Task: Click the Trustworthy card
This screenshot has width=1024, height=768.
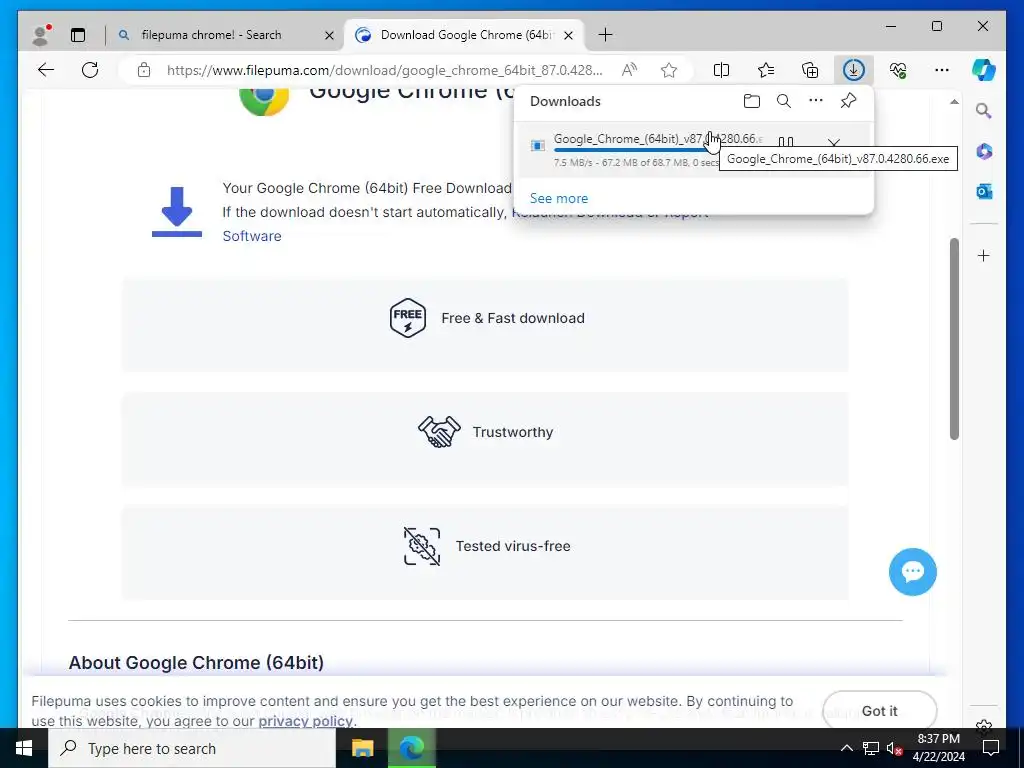Action: tap(485, 439)
